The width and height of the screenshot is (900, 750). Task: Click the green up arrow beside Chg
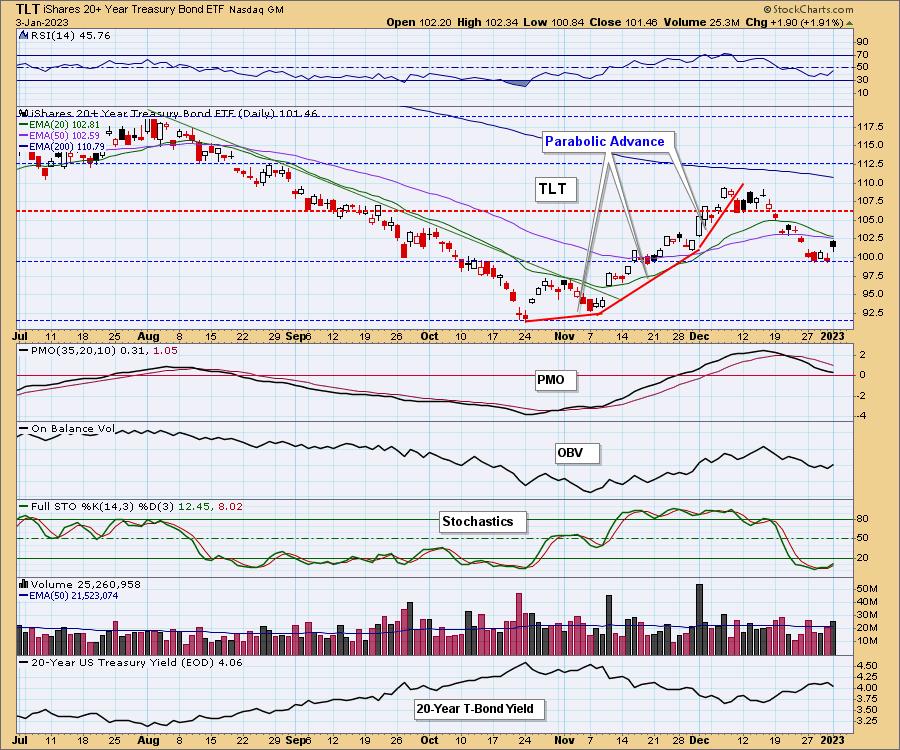[849, 23]
